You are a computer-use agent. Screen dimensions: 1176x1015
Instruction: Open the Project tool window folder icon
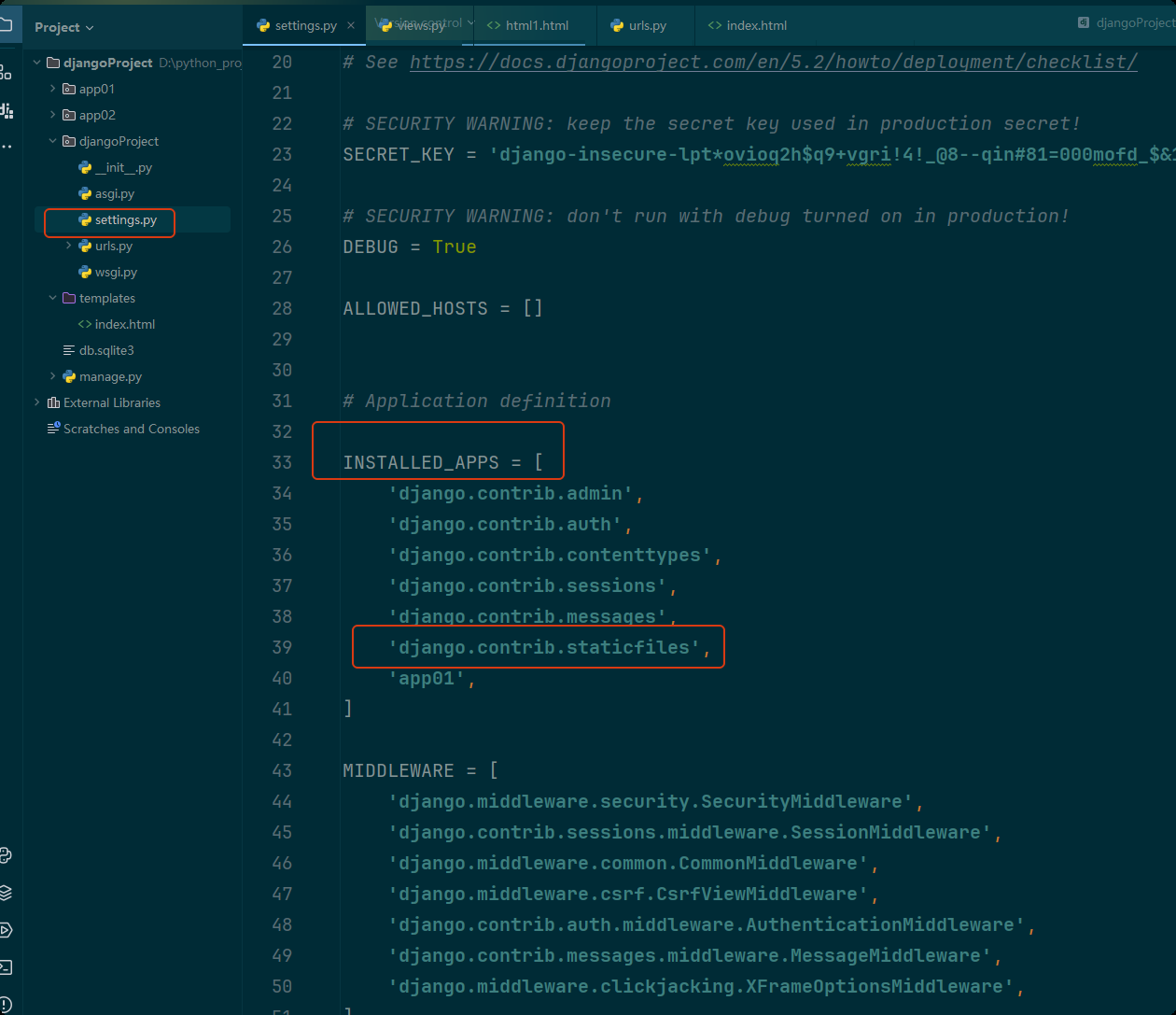tap(5, 25)
